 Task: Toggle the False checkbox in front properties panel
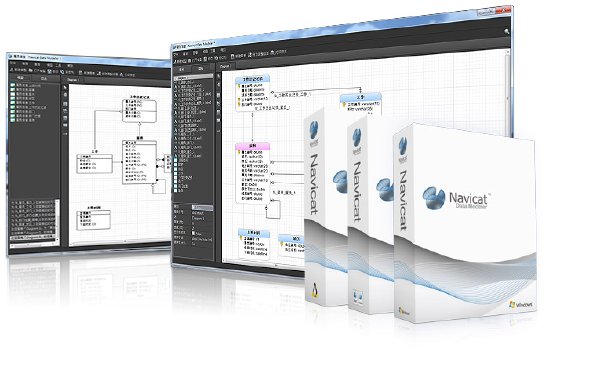point(193,233)
